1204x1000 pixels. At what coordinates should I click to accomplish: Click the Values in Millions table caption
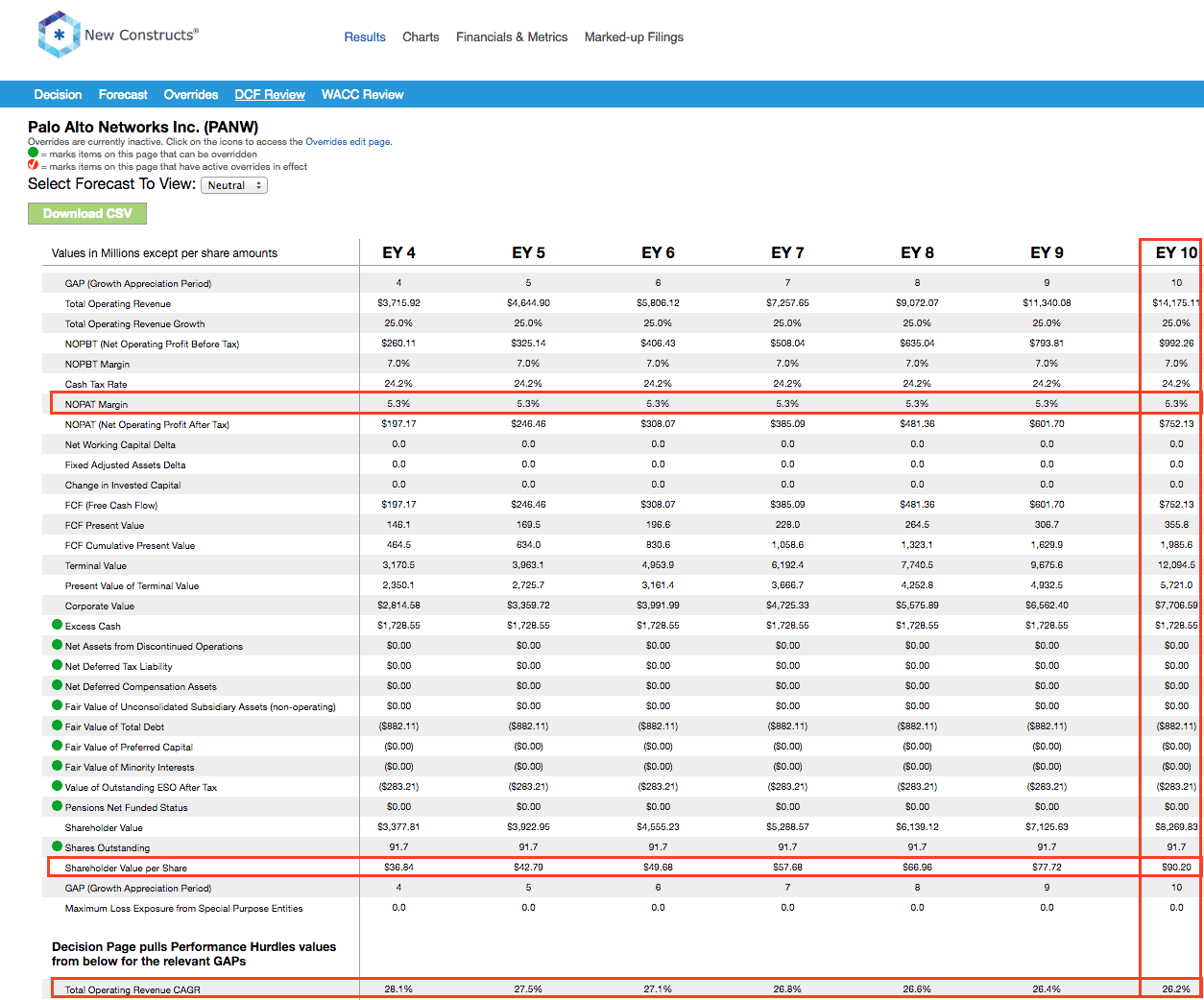click(x=164, y=253)
